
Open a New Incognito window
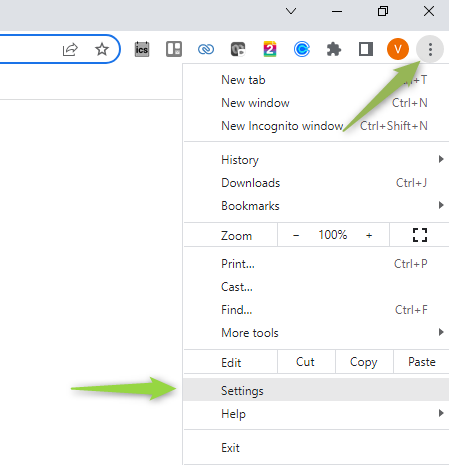[316, 126]
